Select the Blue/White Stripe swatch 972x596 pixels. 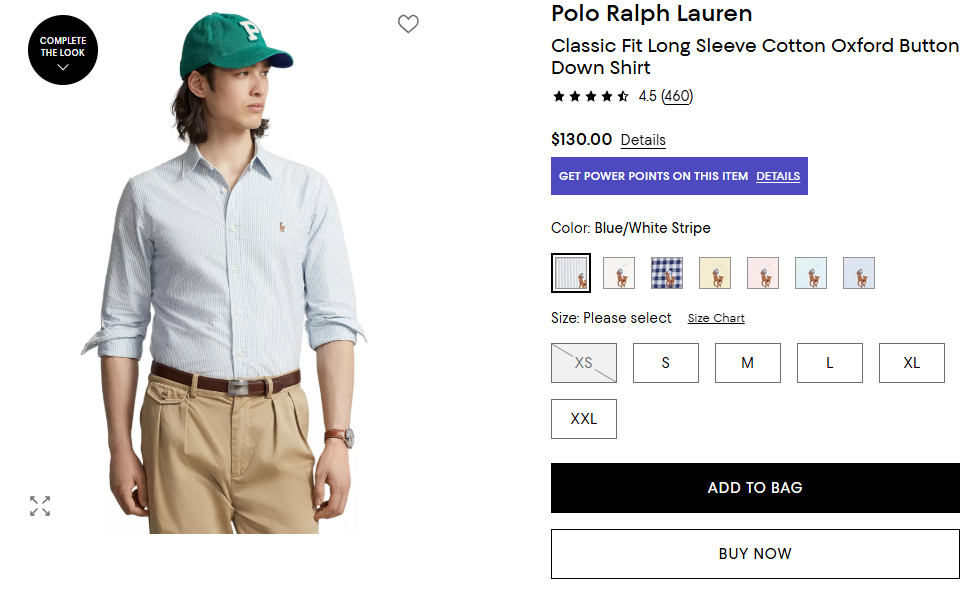[571, 273]
